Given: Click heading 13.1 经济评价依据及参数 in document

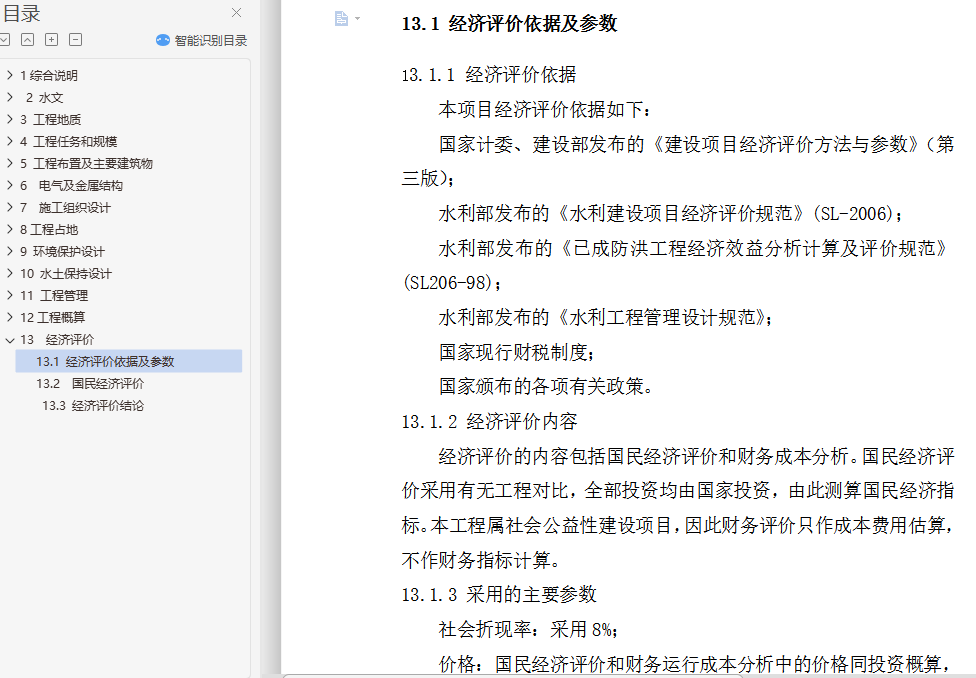Looking at the screenshot, I should pyautogui.click(x=509, y=24).
